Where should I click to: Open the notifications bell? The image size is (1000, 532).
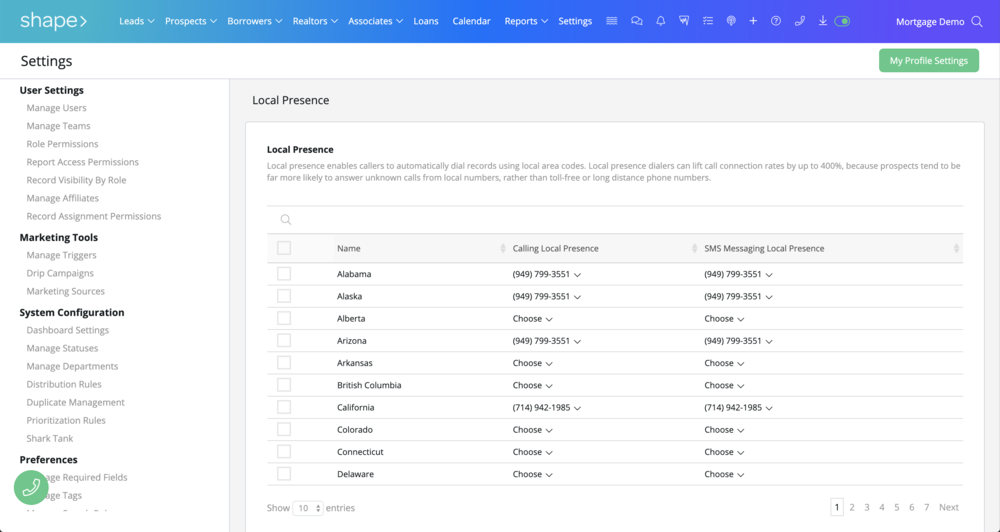[x=661, y=21]
